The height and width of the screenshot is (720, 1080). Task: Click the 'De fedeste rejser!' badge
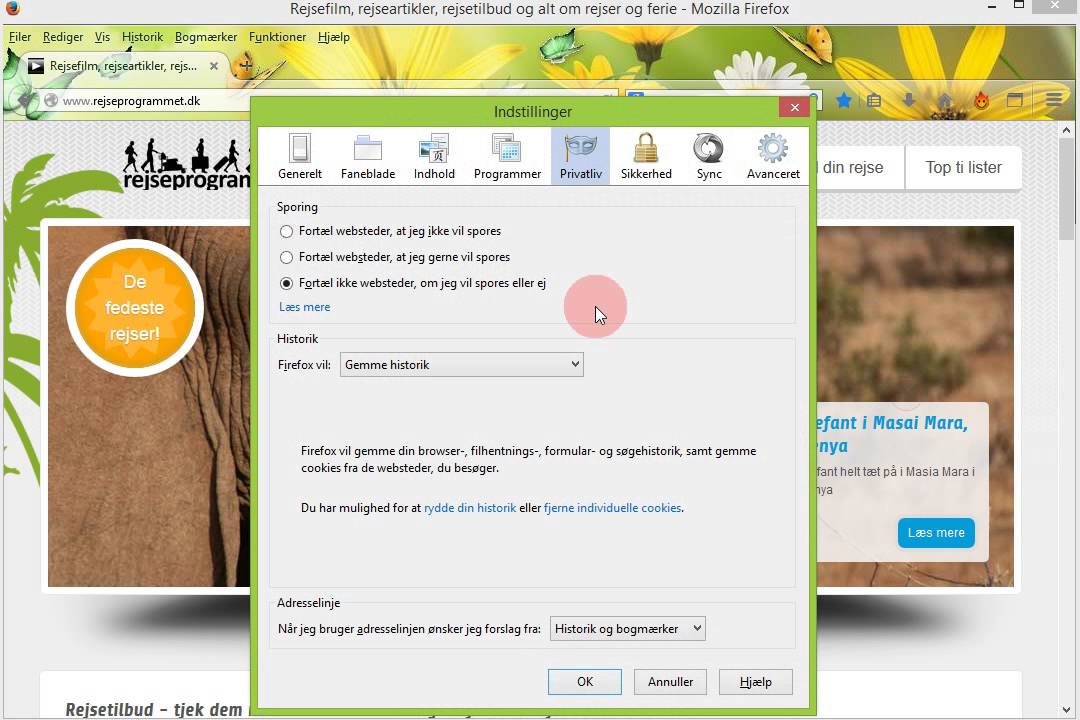click(x=135, y=308)
